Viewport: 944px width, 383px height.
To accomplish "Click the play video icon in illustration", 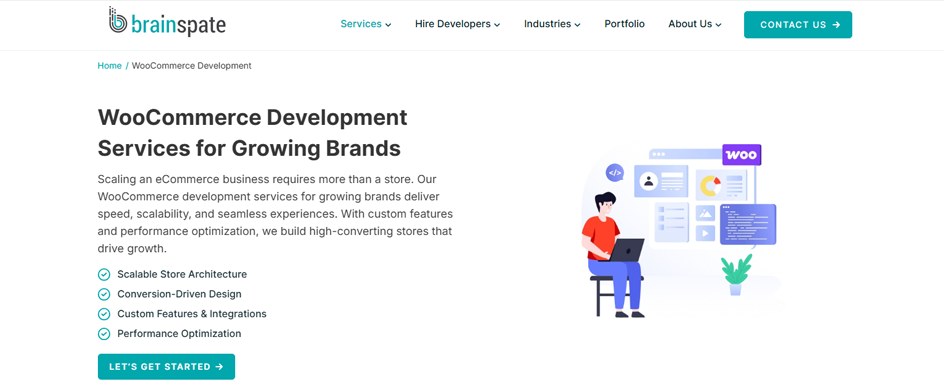I will pos(706,232).
